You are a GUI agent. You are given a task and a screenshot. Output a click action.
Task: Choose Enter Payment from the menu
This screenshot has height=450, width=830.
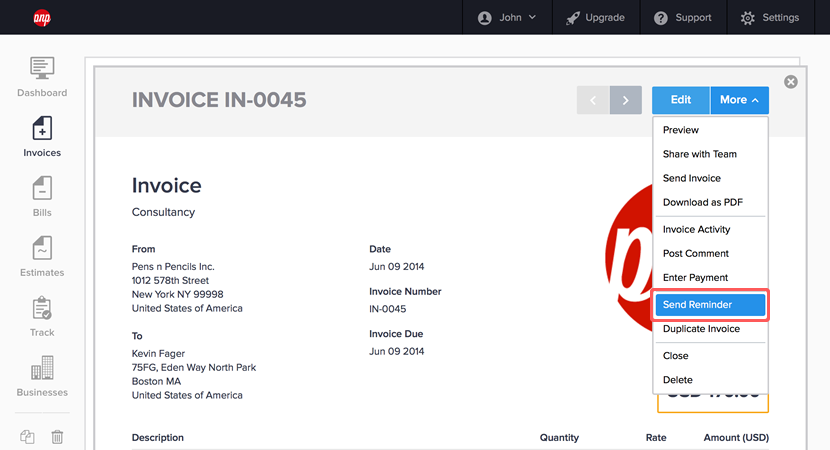point(710,277)
